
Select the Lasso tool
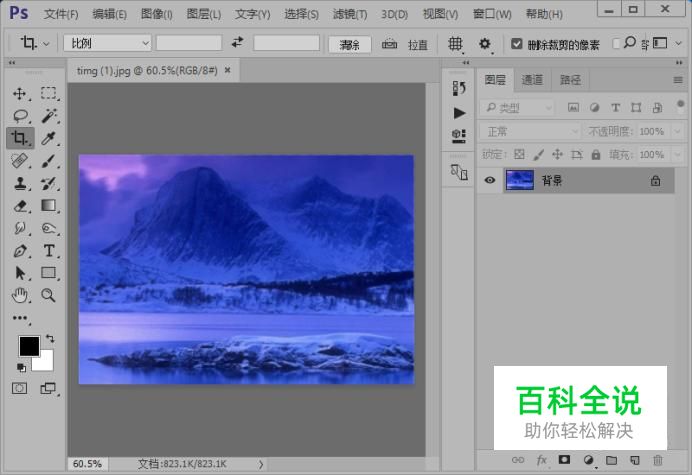20,116
